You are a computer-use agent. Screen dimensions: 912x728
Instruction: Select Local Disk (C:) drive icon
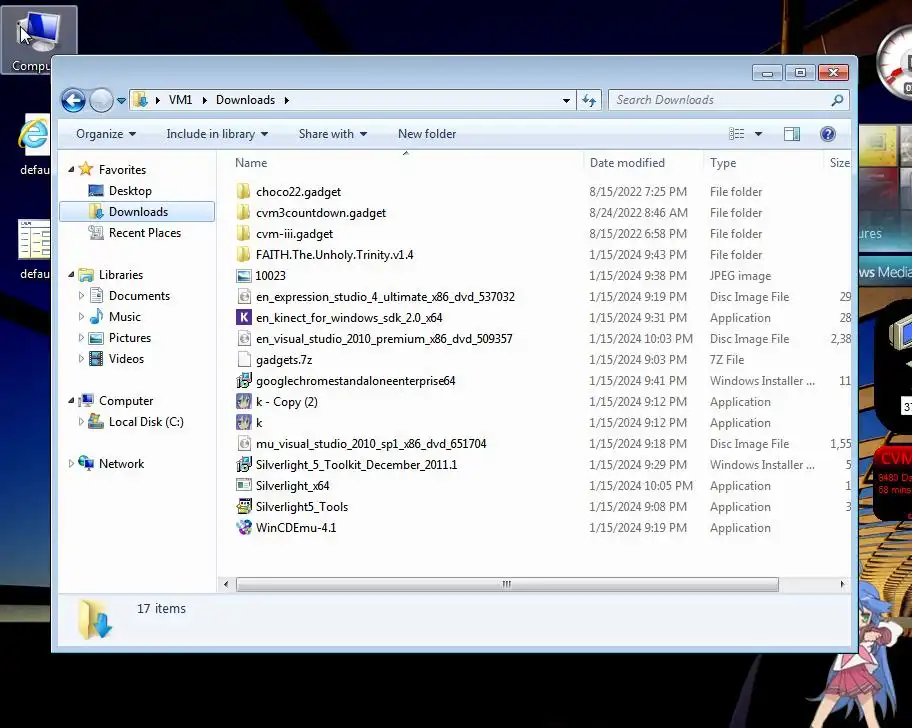pyautogui.click(x=96, y=422)
